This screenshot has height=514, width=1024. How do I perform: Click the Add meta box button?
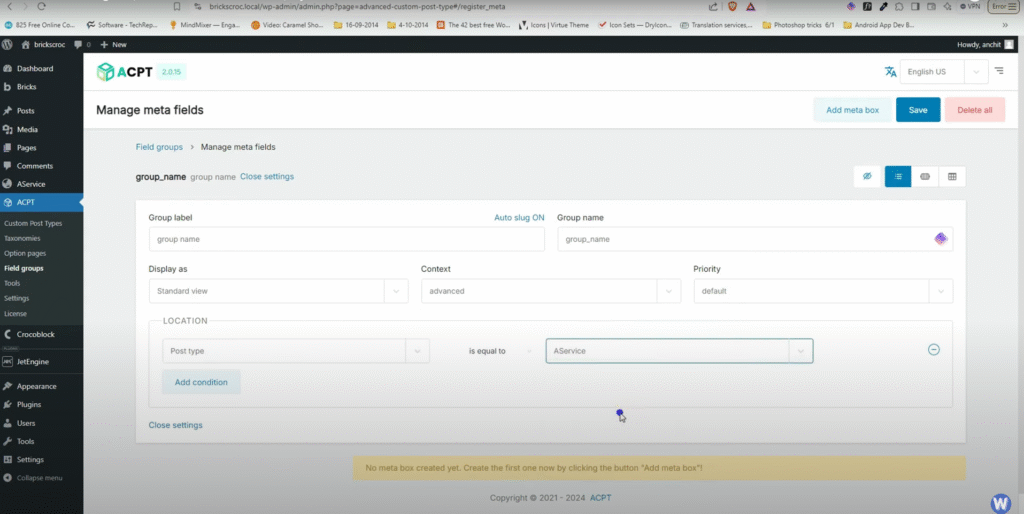pyautogui.click(x=852, y=110)
